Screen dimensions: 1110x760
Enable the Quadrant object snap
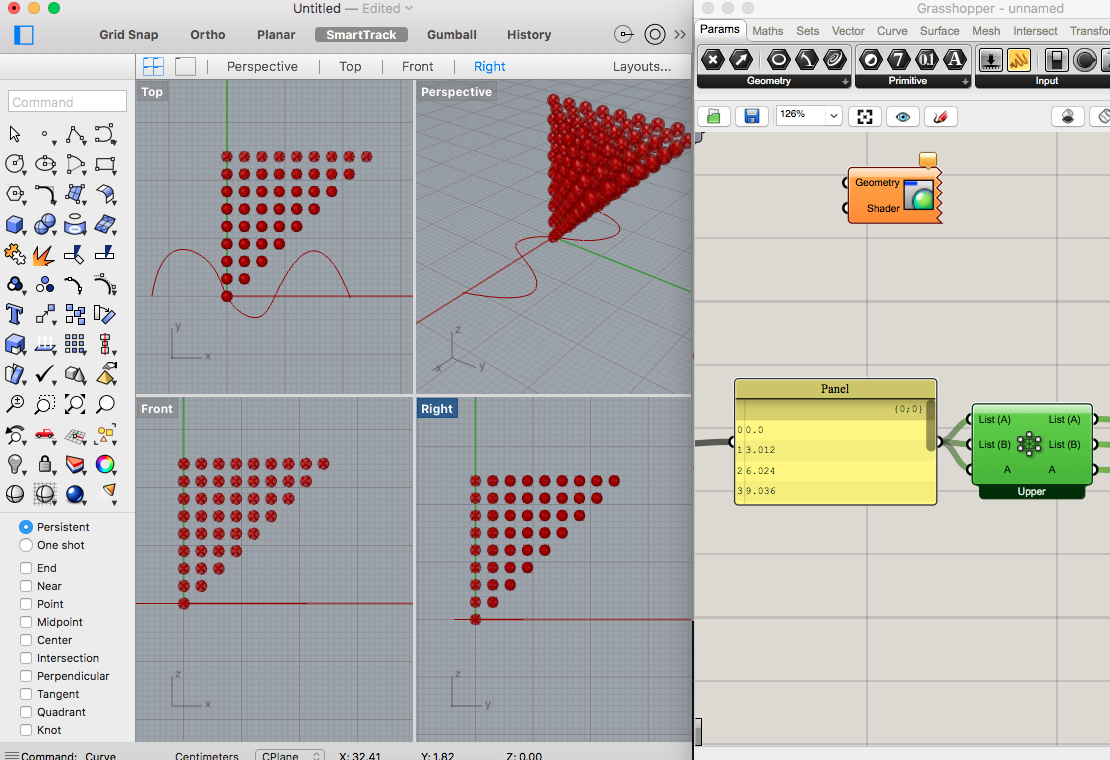(26, 712)
